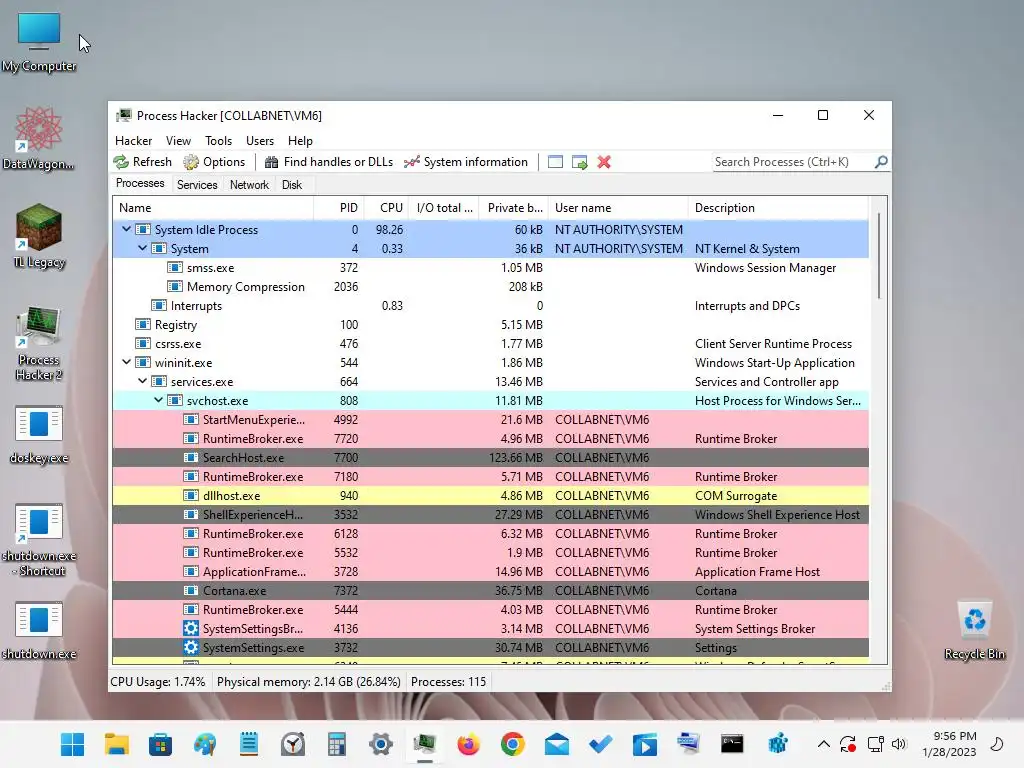Image resolution: width=1024 pixels, height=768 pixels.
Task: Open the Users menu
Action: pos(260,140)
